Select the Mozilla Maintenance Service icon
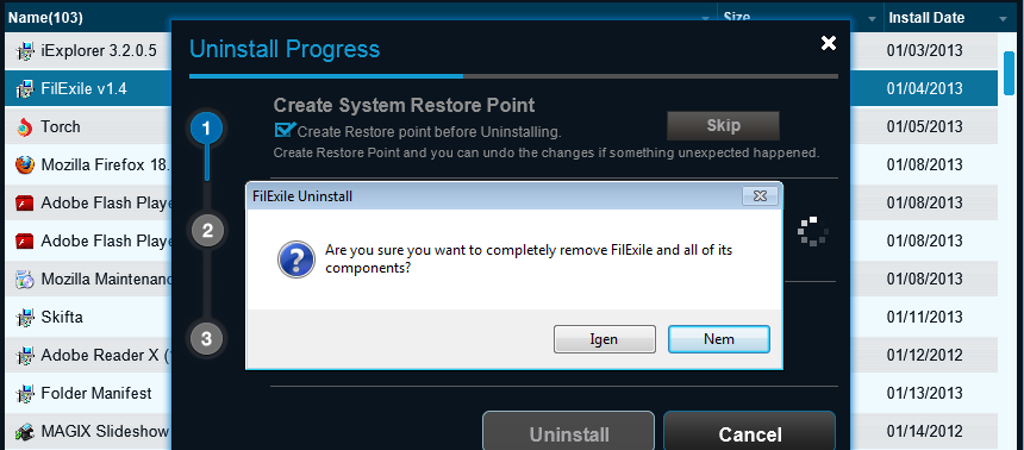1024x450 pixels. click(x=24, y=280)
